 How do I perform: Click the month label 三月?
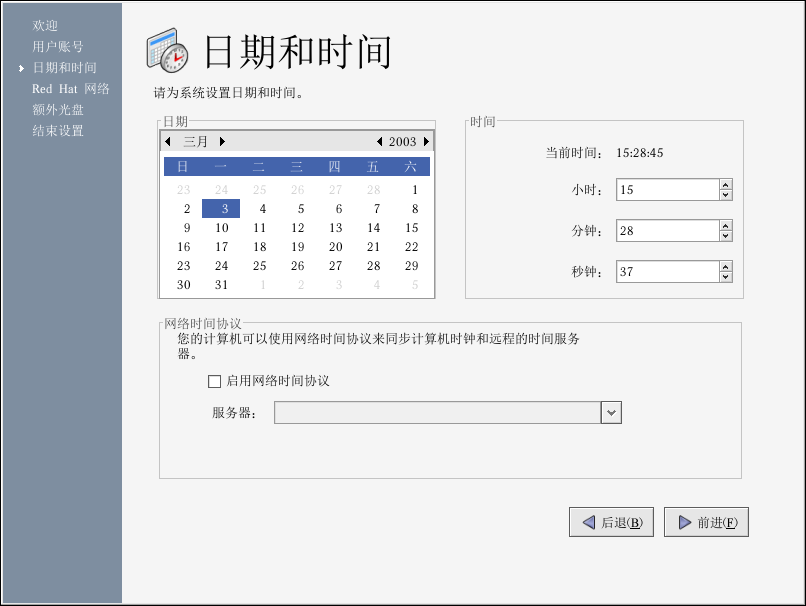point(195,141)
